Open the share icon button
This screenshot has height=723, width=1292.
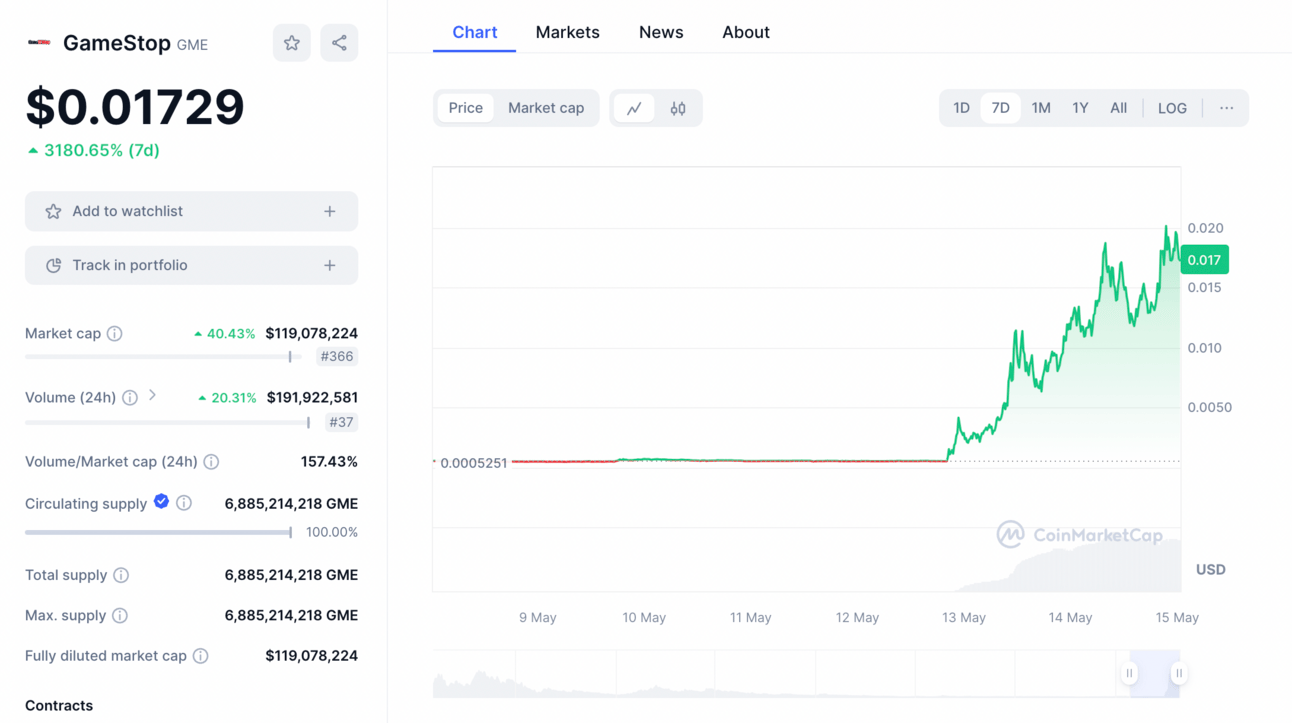tap(339, 43)
